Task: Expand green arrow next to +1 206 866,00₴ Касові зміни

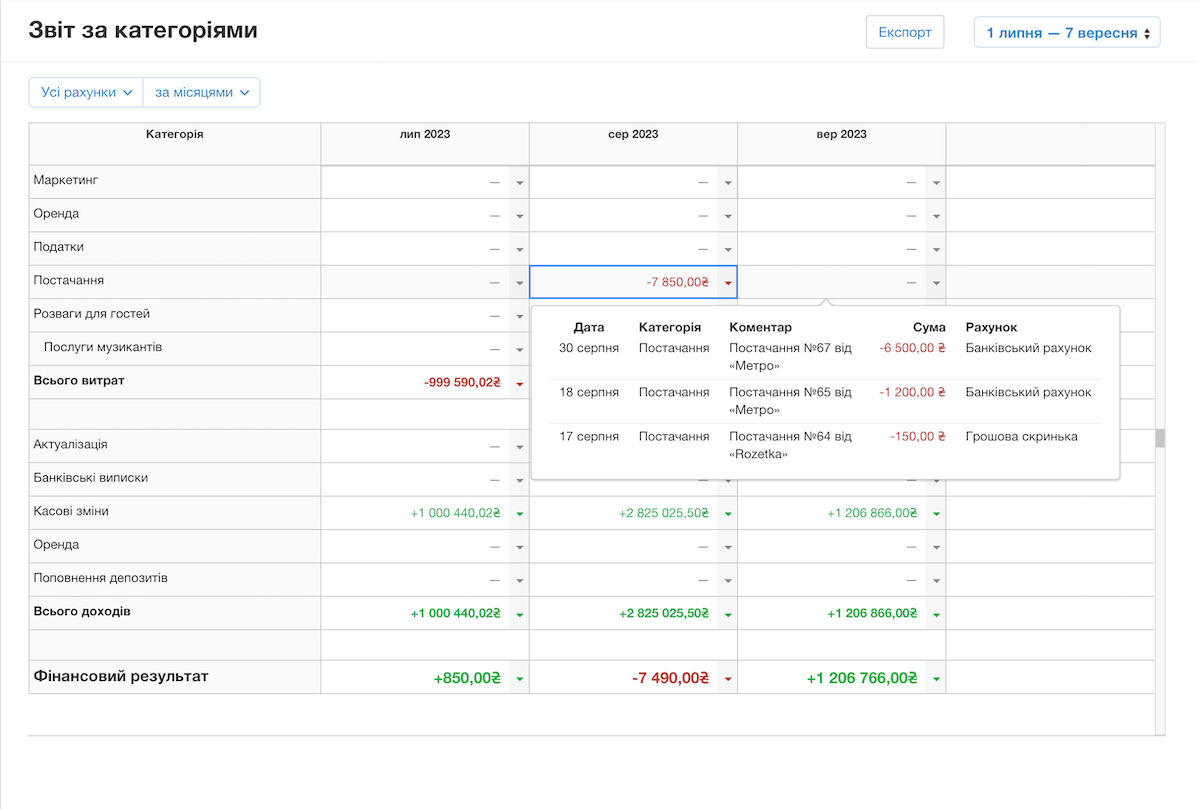Action: tap(936, 513)
